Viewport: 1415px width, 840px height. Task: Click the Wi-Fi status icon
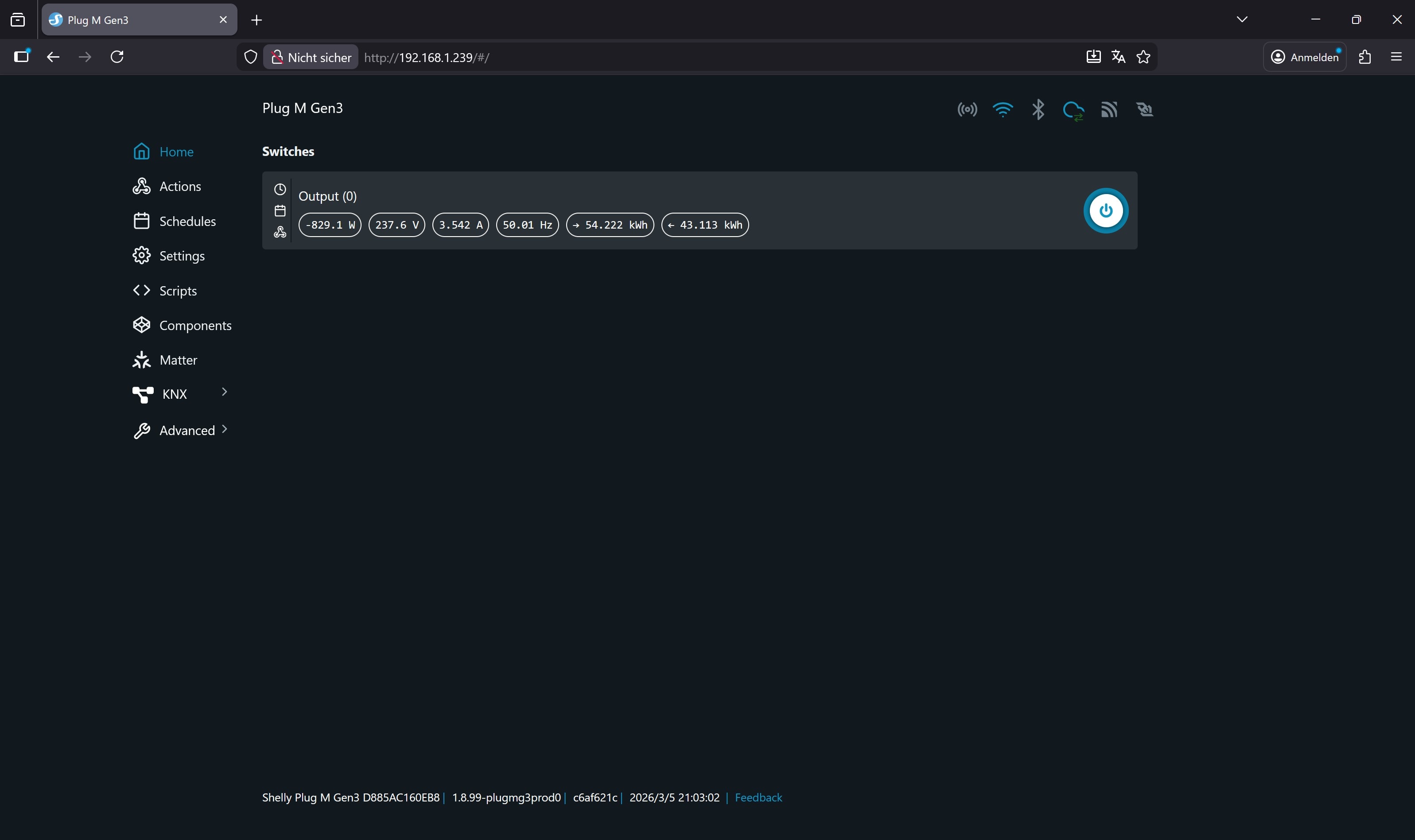pyautogui.click(x=1003, y=109)
